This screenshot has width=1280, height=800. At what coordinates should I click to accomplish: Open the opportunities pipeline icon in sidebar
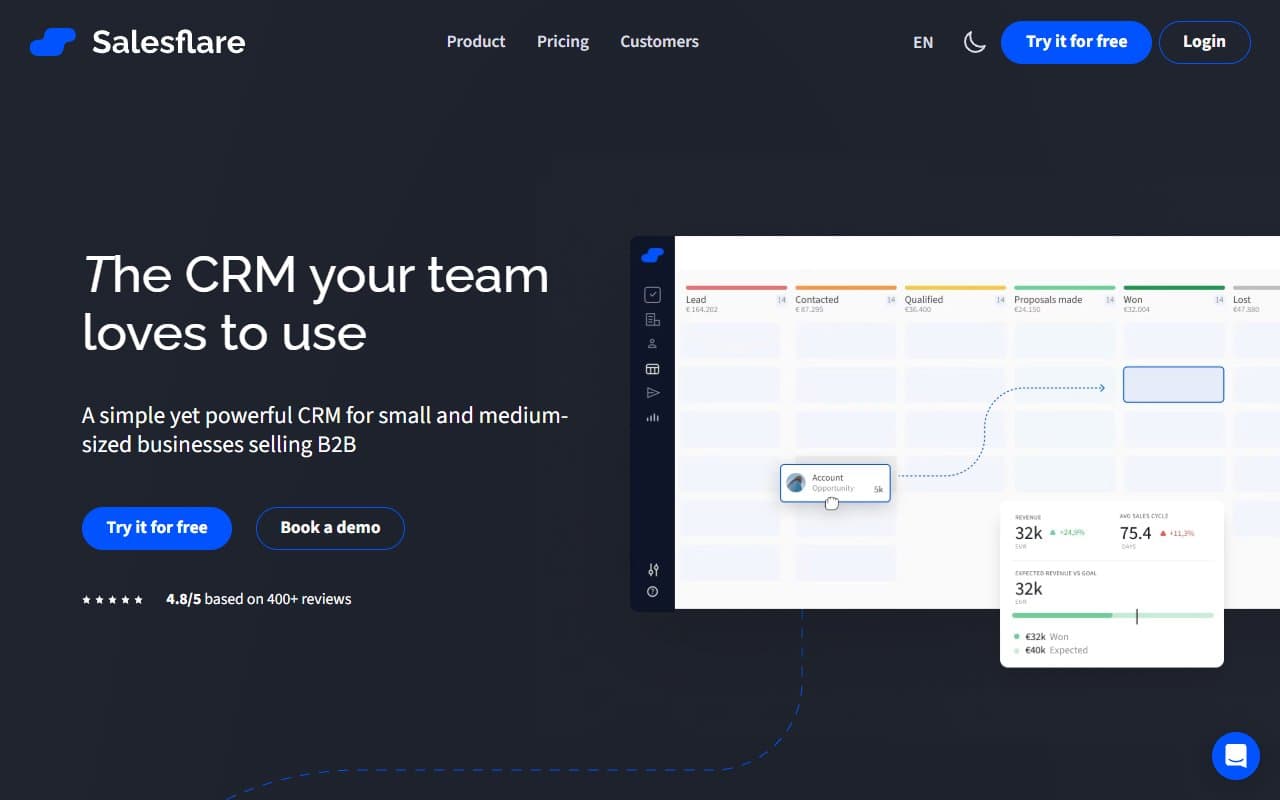pos(652,368)
